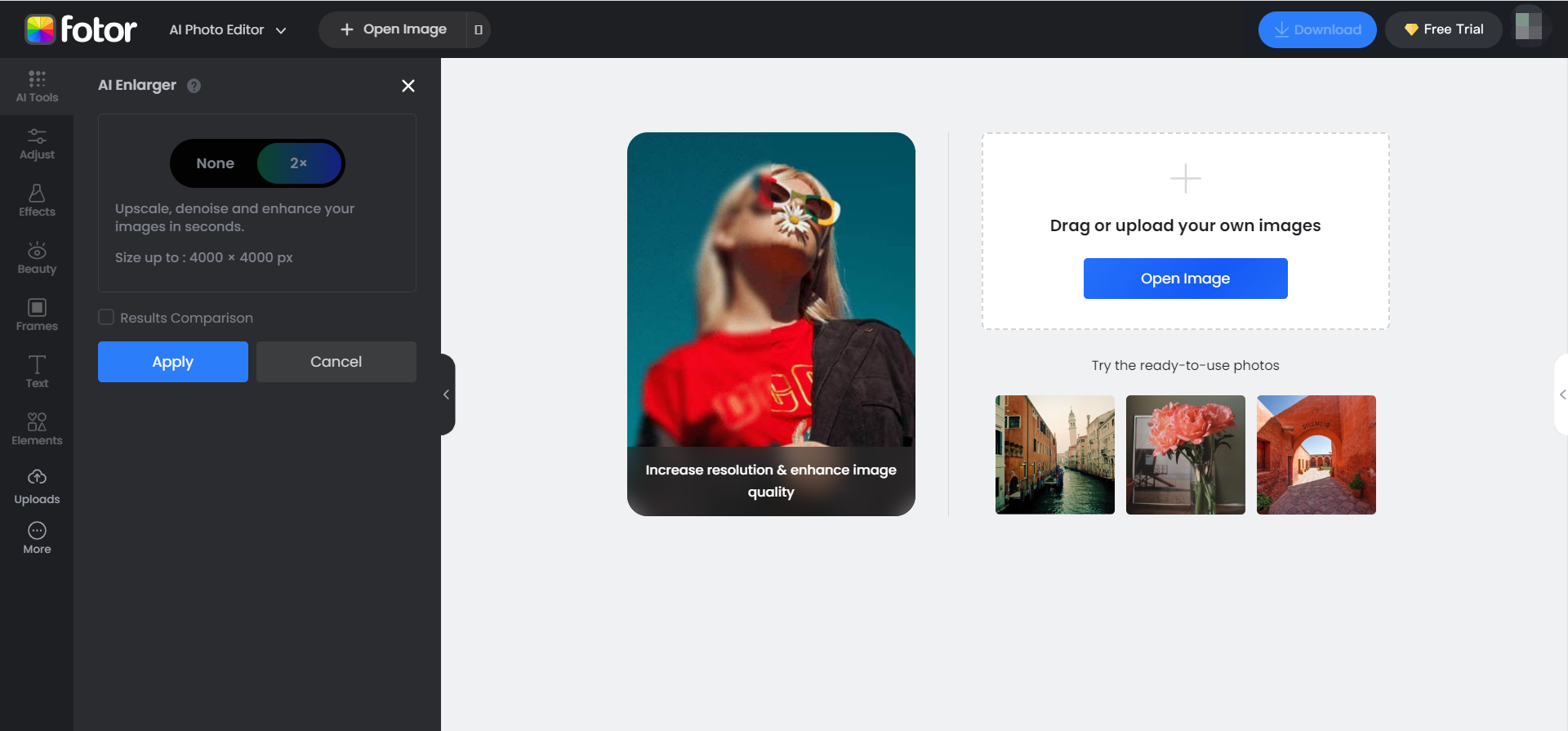Screen dimensions: 1568x731
Task: Expand the AI Photo Editor dropdown
Action: (x=228, y=29)
